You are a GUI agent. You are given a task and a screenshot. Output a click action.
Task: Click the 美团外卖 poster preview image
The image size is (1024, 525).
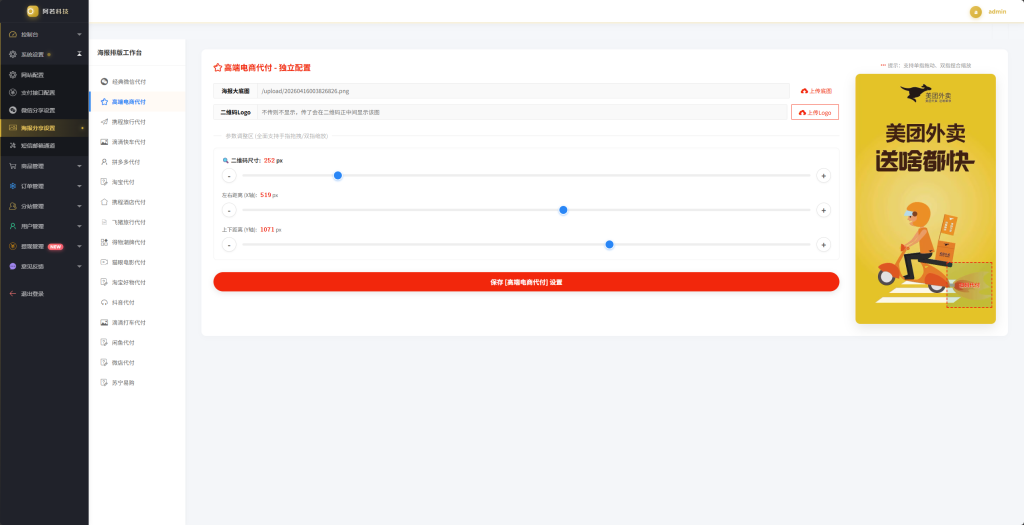click(925, 199)
